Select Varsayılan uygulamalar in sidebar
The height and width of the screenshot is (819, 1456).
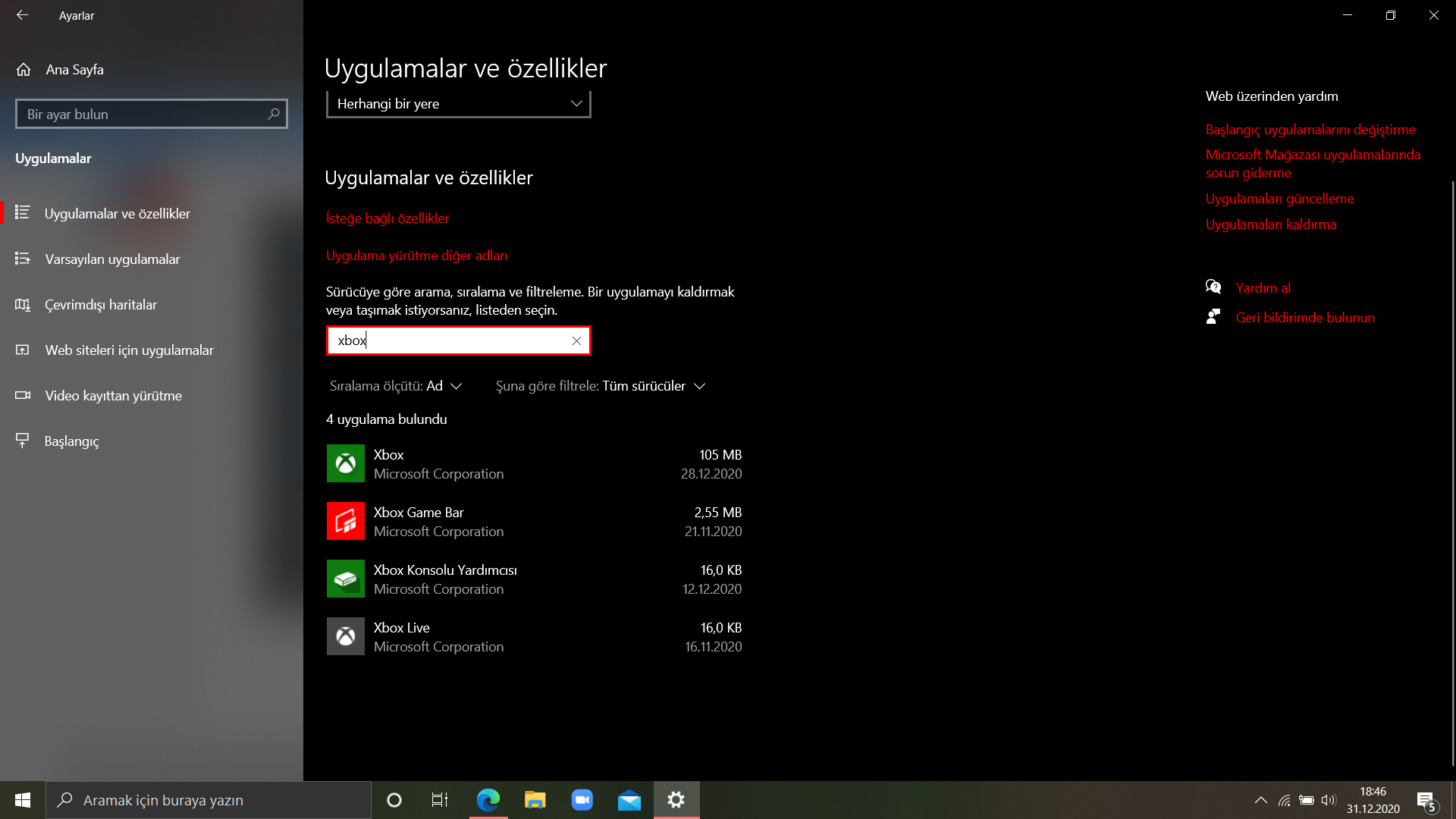(112, 259)
